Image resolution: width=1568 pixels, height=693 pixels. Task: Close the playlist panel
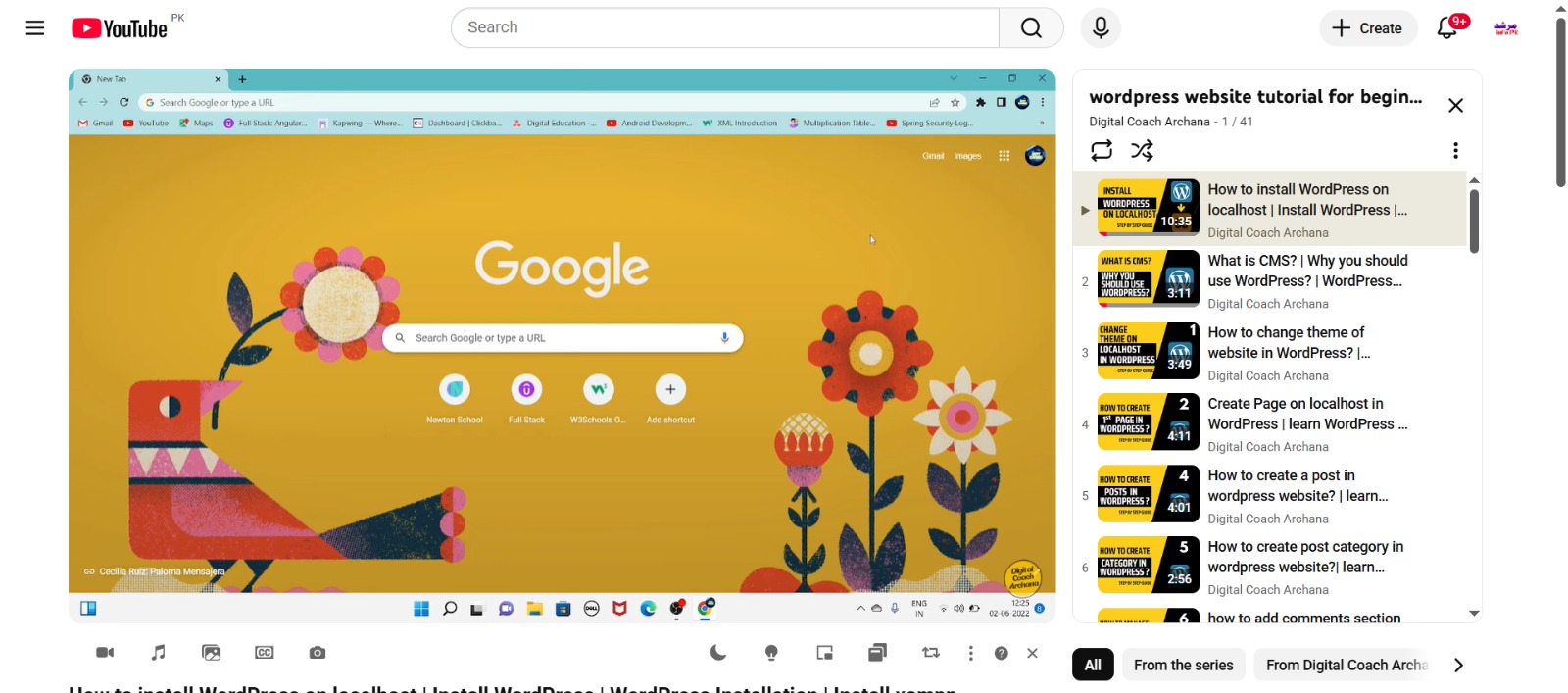[x=1456, y=105]
